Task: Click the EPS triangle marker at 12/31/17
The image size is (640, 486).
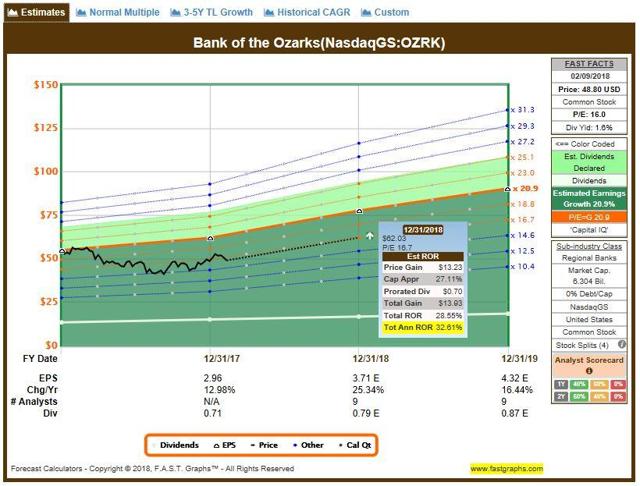Action: pyautogui.click(x=210, y=238)
